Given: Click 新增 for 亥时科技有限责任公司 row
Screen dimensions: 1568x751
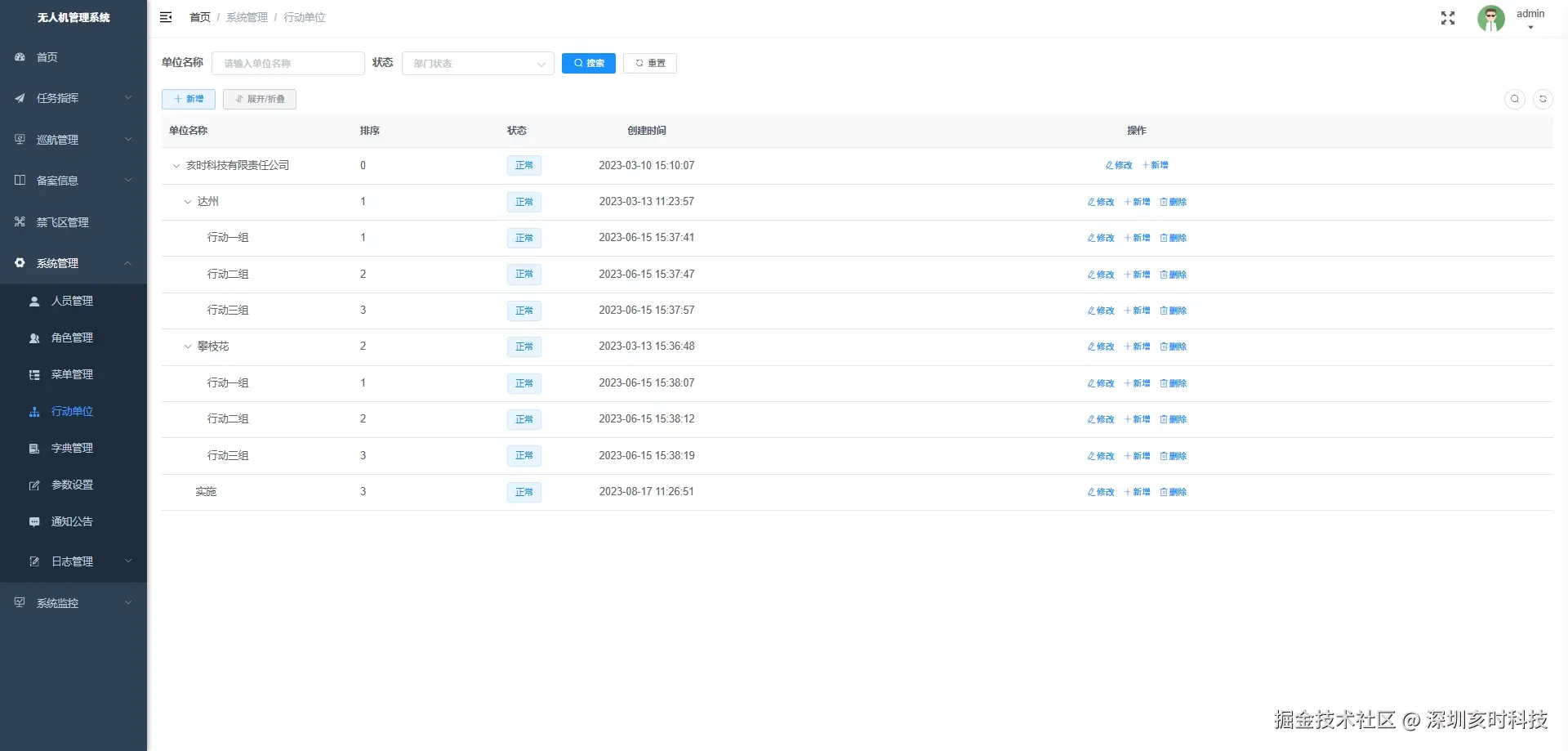Looking at the screenshot, I should point(1156,166).
